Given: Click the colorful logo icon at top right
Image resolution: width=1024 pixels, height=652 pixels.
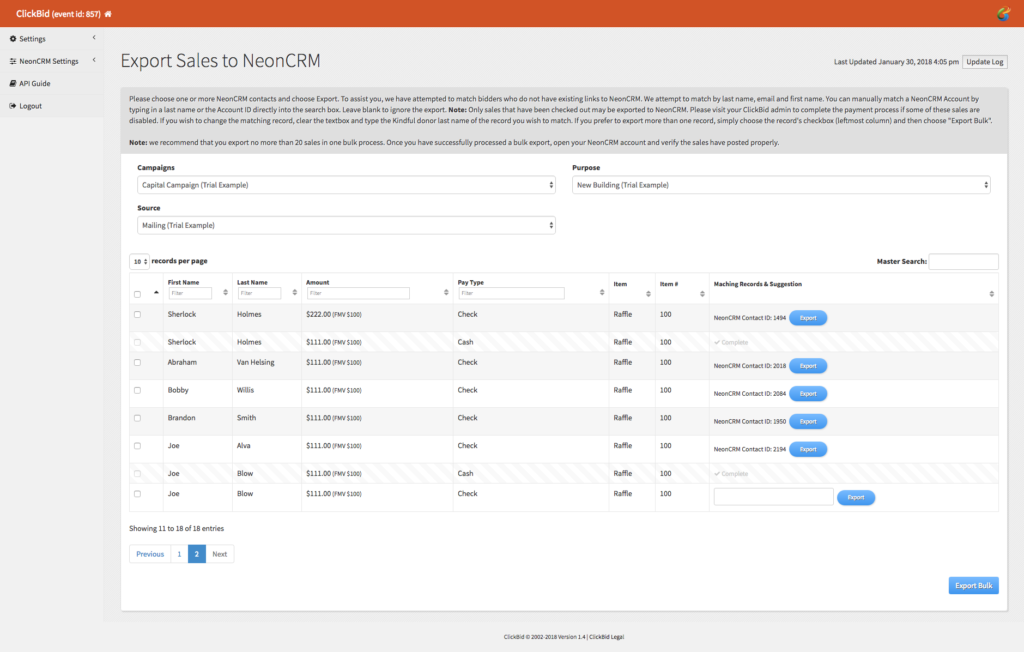Looking at the screenshot, I should coord(1003,14).
